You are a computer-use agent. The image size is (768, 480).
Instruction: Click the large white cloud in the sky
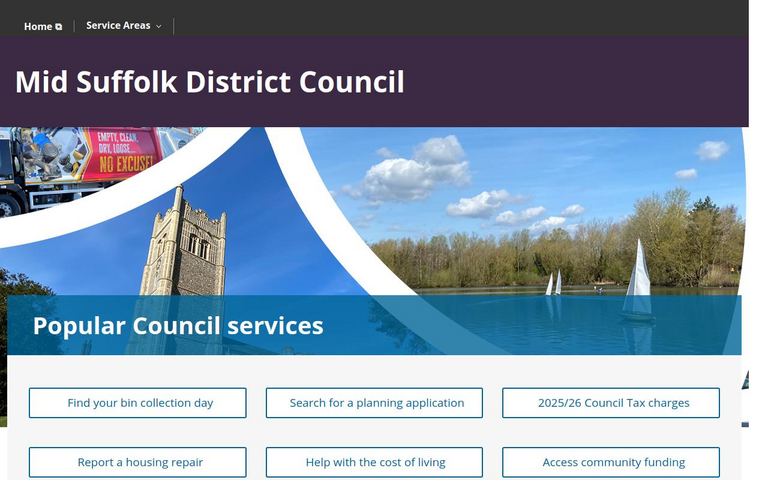click(x=420, y=168)
